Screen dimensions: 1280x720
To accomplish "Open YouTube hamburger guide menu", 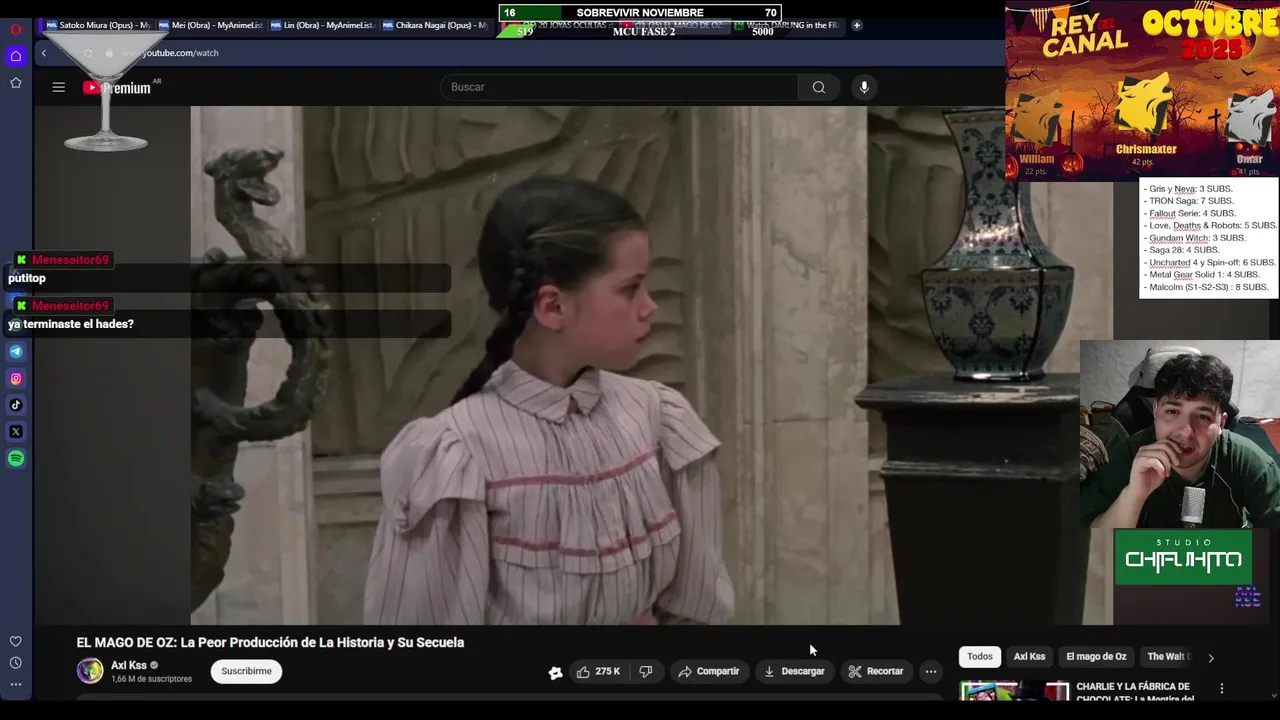I will tap(59, 88).
